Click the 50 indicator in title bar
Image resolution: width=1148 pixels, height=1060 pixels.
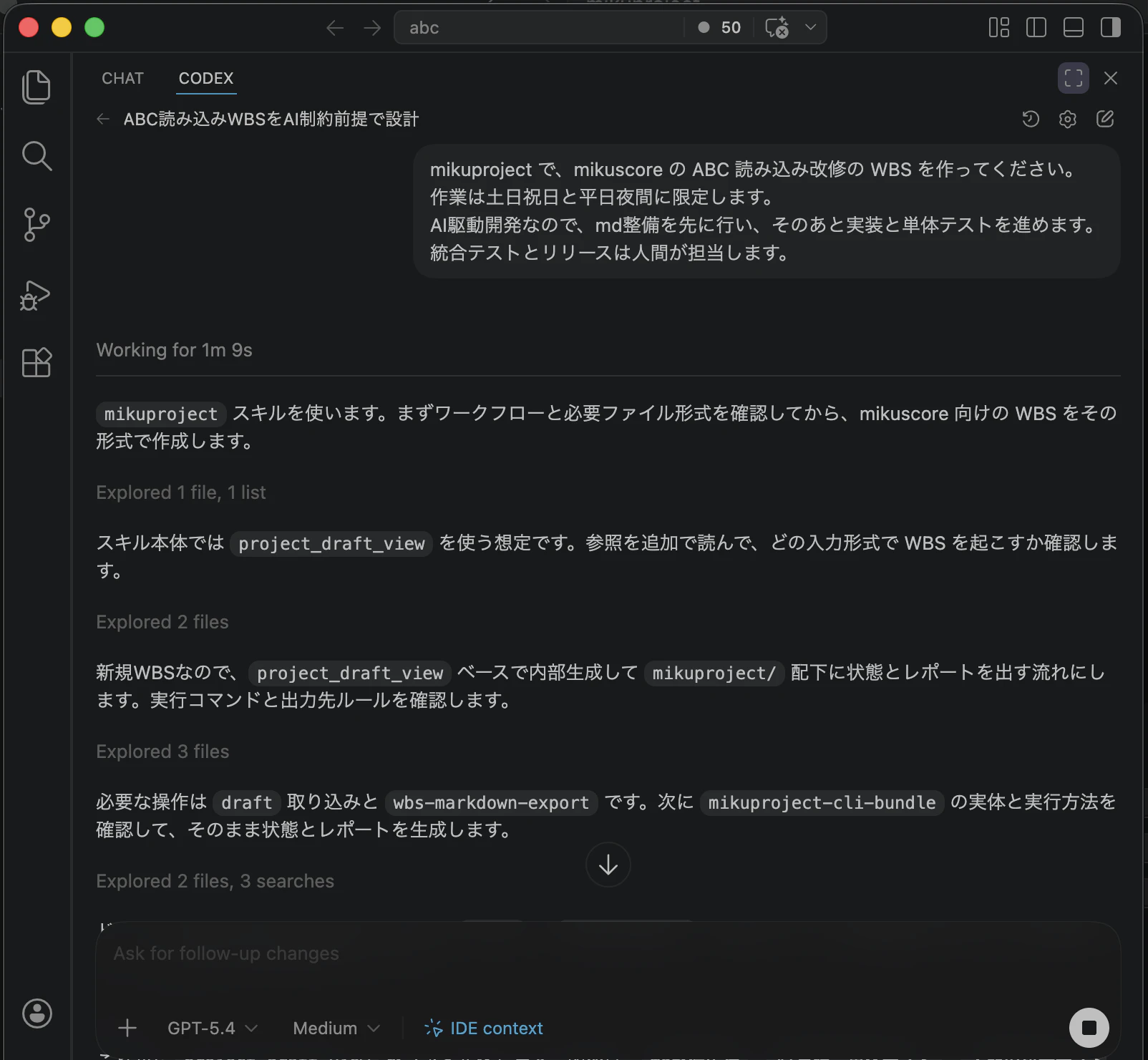720,28
